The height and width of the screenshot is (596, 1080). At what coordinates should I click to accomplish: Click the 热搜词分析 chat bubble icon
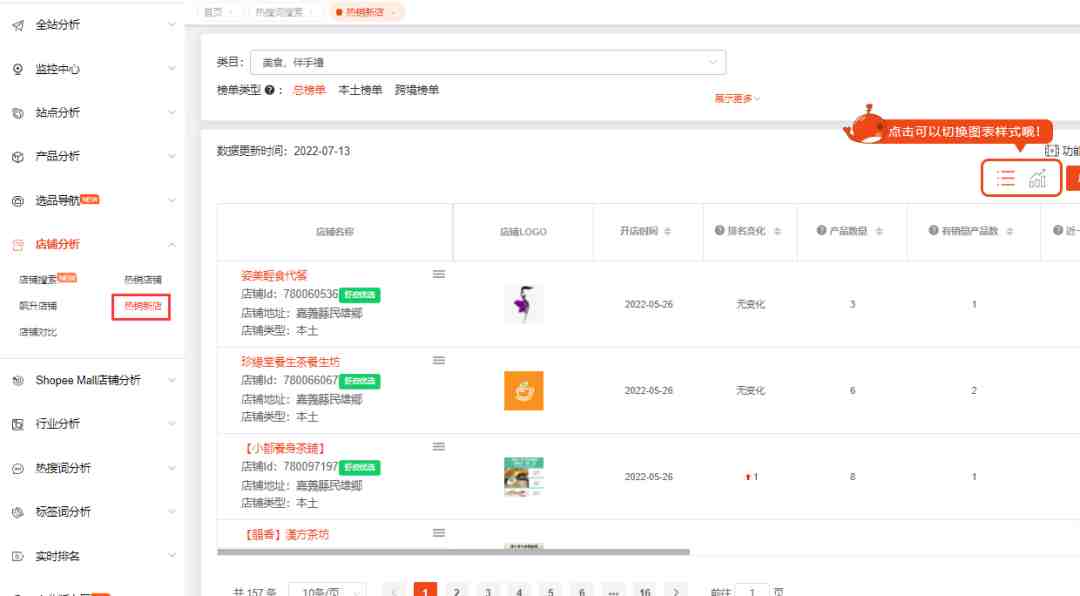18,469
